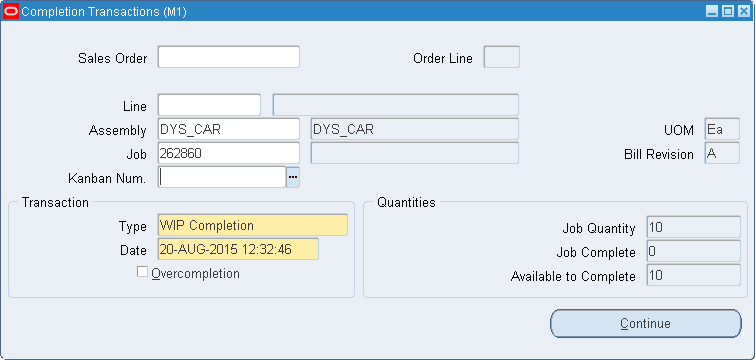The width and height of the screenshot is (756, 360).
Task: Select the Assembly field containing DYS_CAR
Action: point(229,129)
